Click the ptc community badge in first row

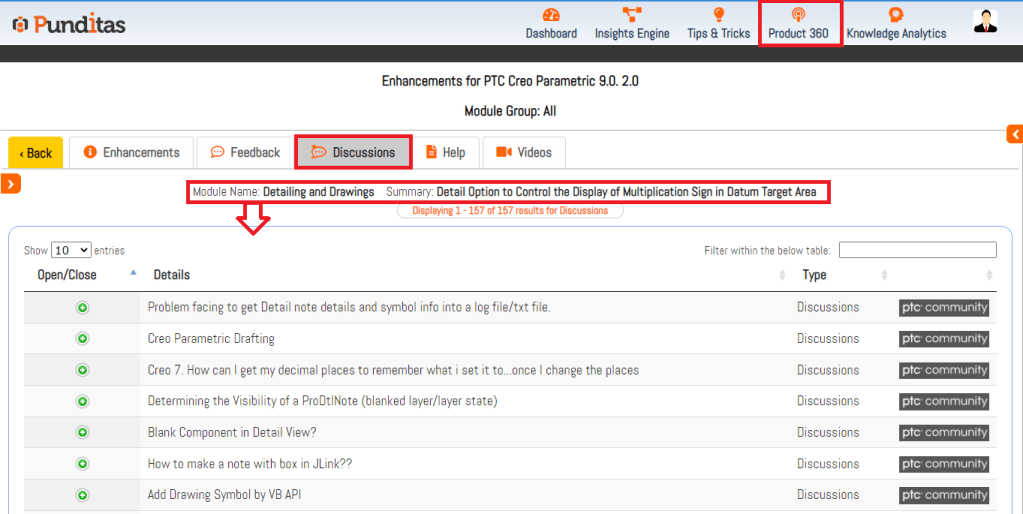[944, 308]
